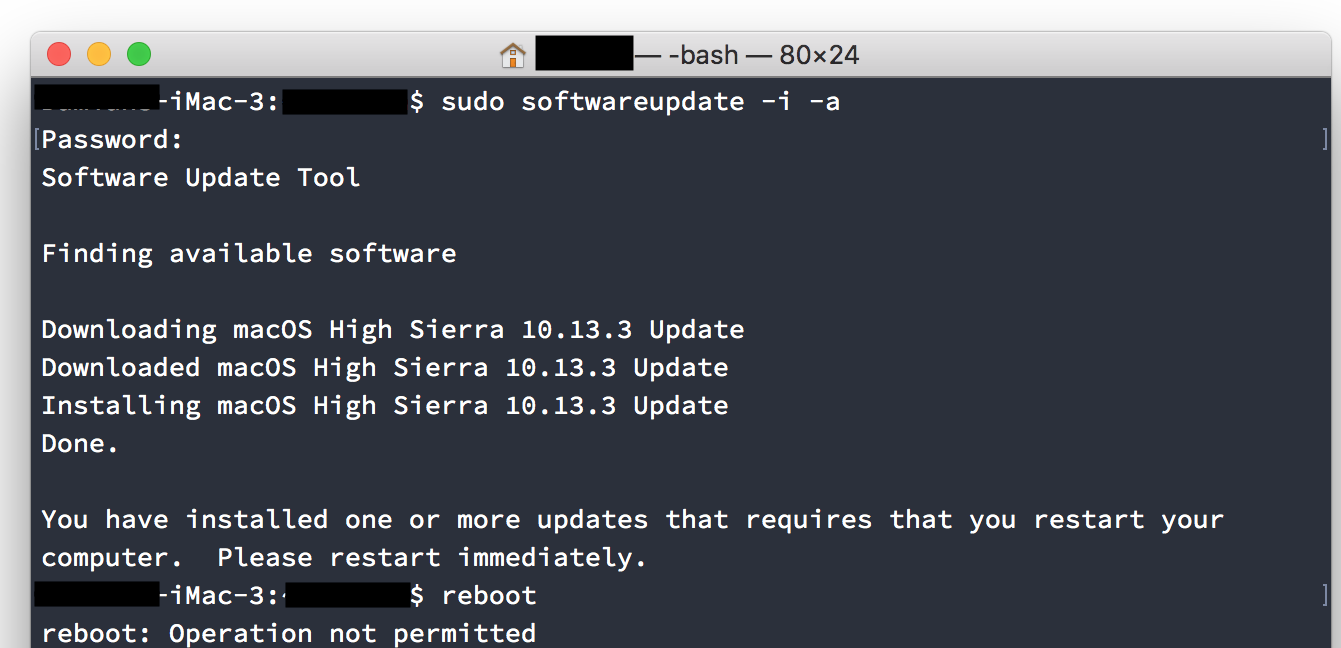1341x648 pixels.
Task: Click the "Done." output text
Action: [x=81, y=443]
